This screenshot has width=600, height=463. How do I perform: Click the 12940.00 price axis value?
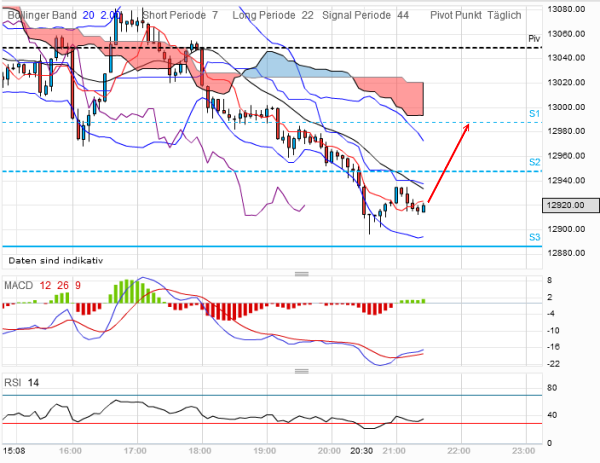566,180
